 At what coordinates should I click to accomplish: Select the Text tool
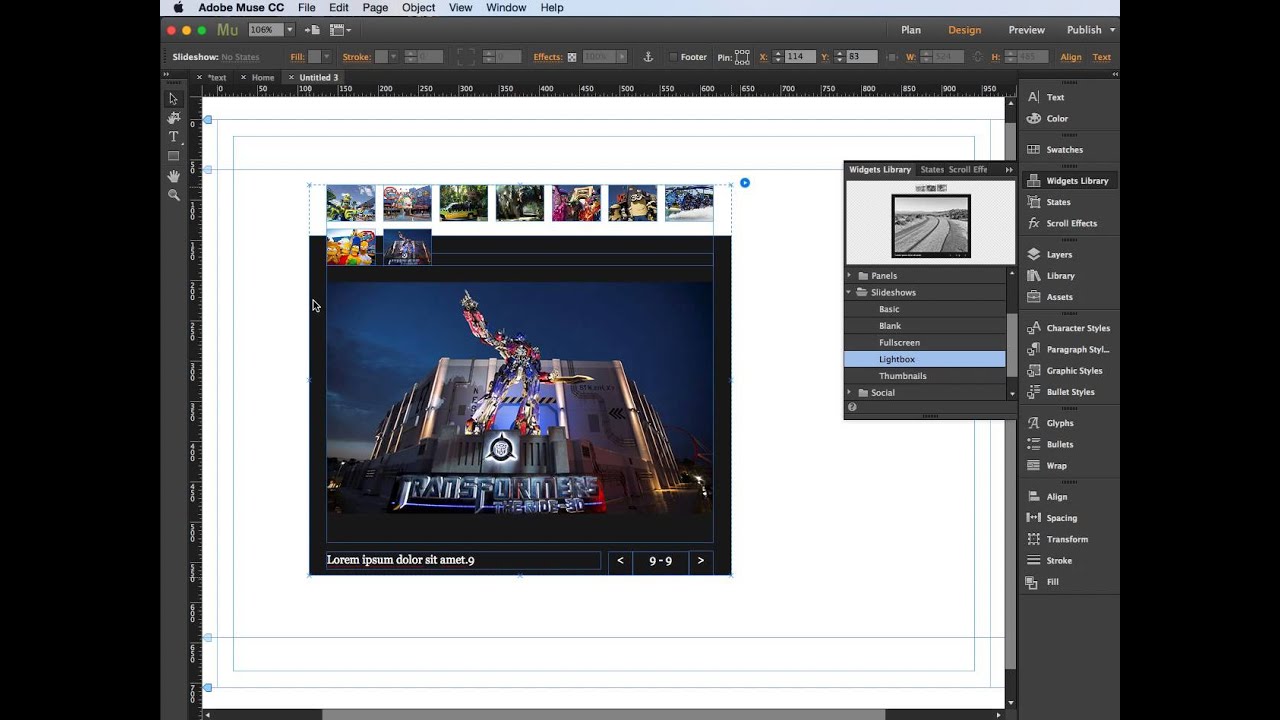173,137
